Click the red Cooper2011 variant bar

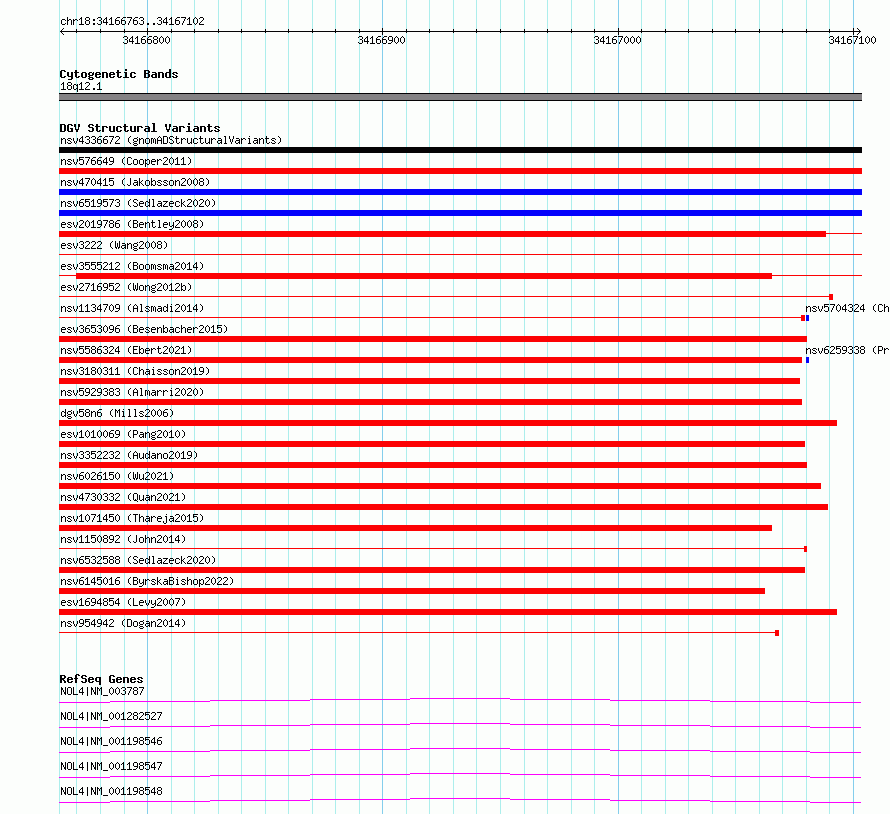click(460, 171)
